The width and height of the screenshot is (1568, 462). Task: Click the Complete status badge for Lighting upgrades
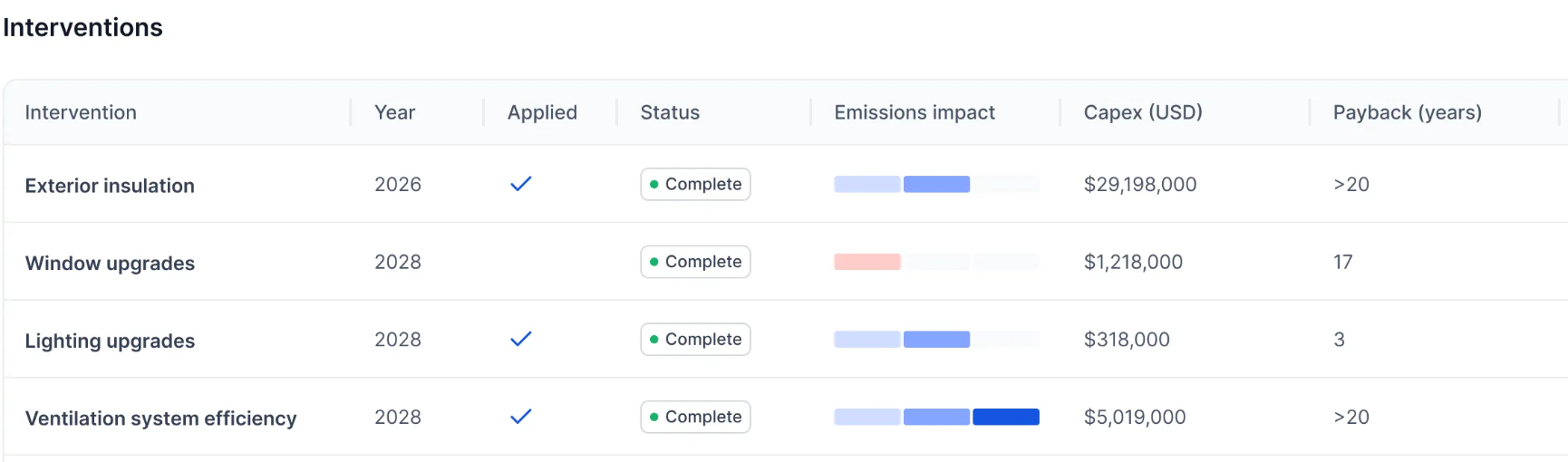[x=695, y=339]
